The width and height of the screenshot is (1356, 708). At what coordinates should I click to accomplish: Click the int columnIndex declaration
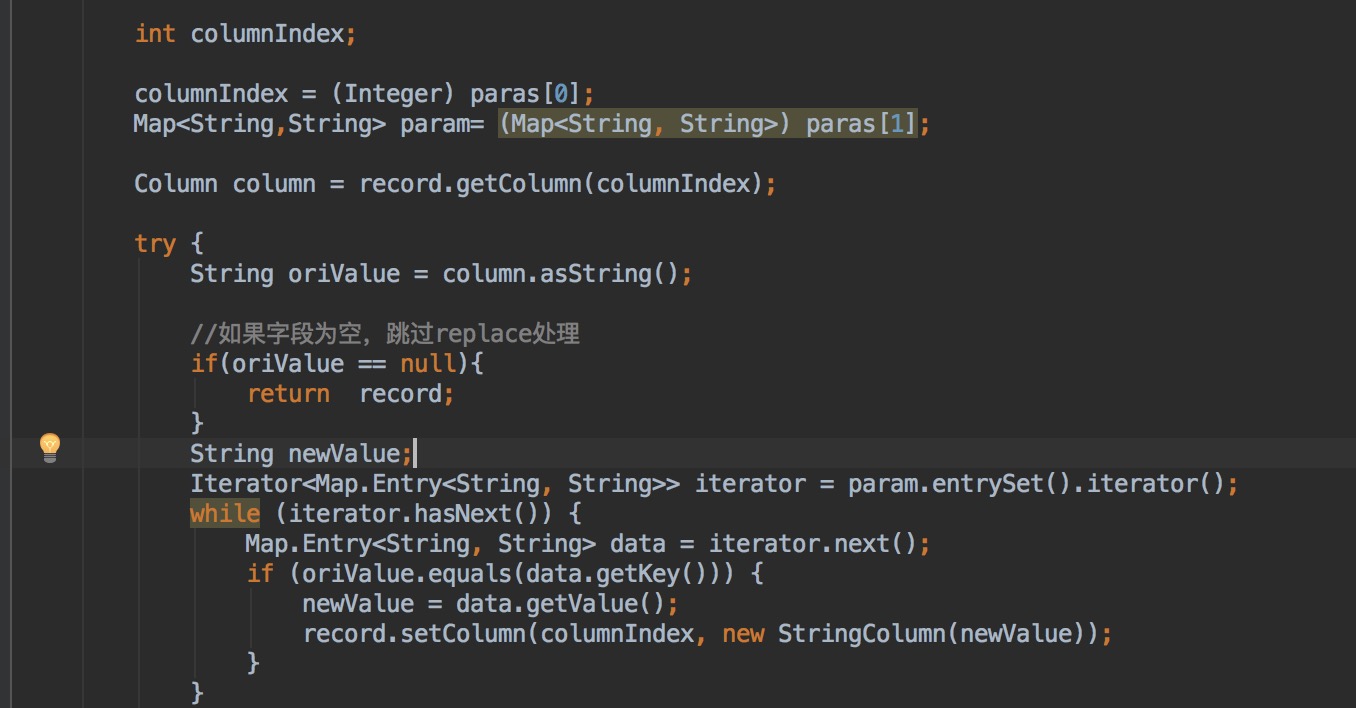tap(245, 34)
